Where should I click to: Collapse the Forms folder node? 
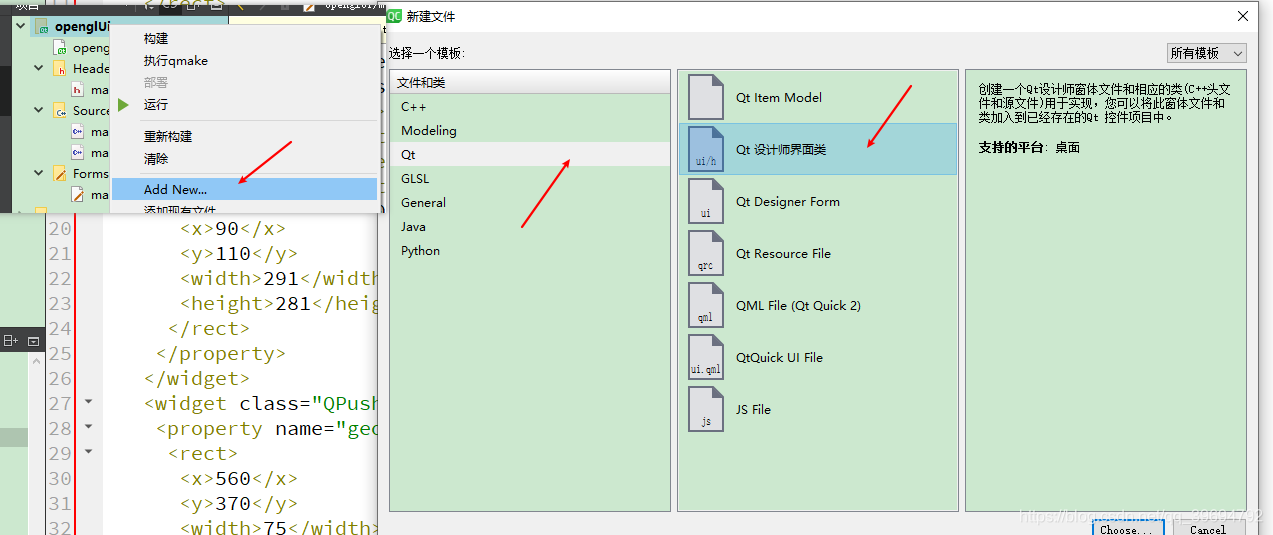[39, 173]
